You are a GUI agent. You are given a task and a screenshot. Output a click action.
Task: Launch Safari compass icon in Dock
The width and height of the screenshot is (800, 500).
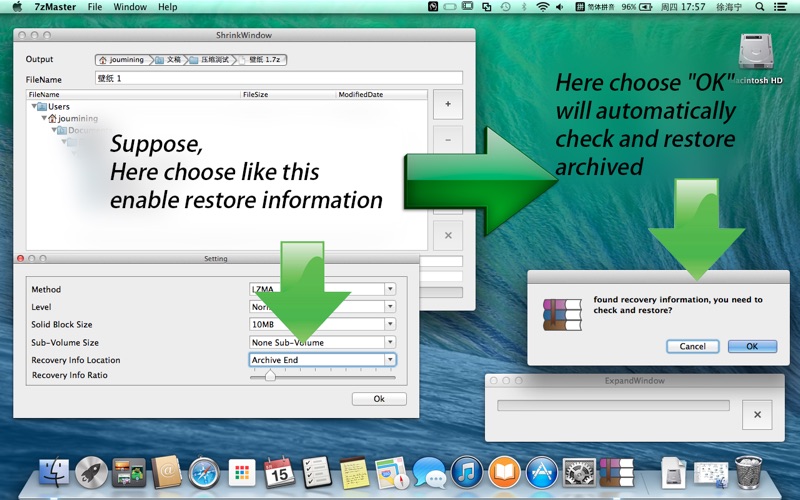click(x=204, y=473)
